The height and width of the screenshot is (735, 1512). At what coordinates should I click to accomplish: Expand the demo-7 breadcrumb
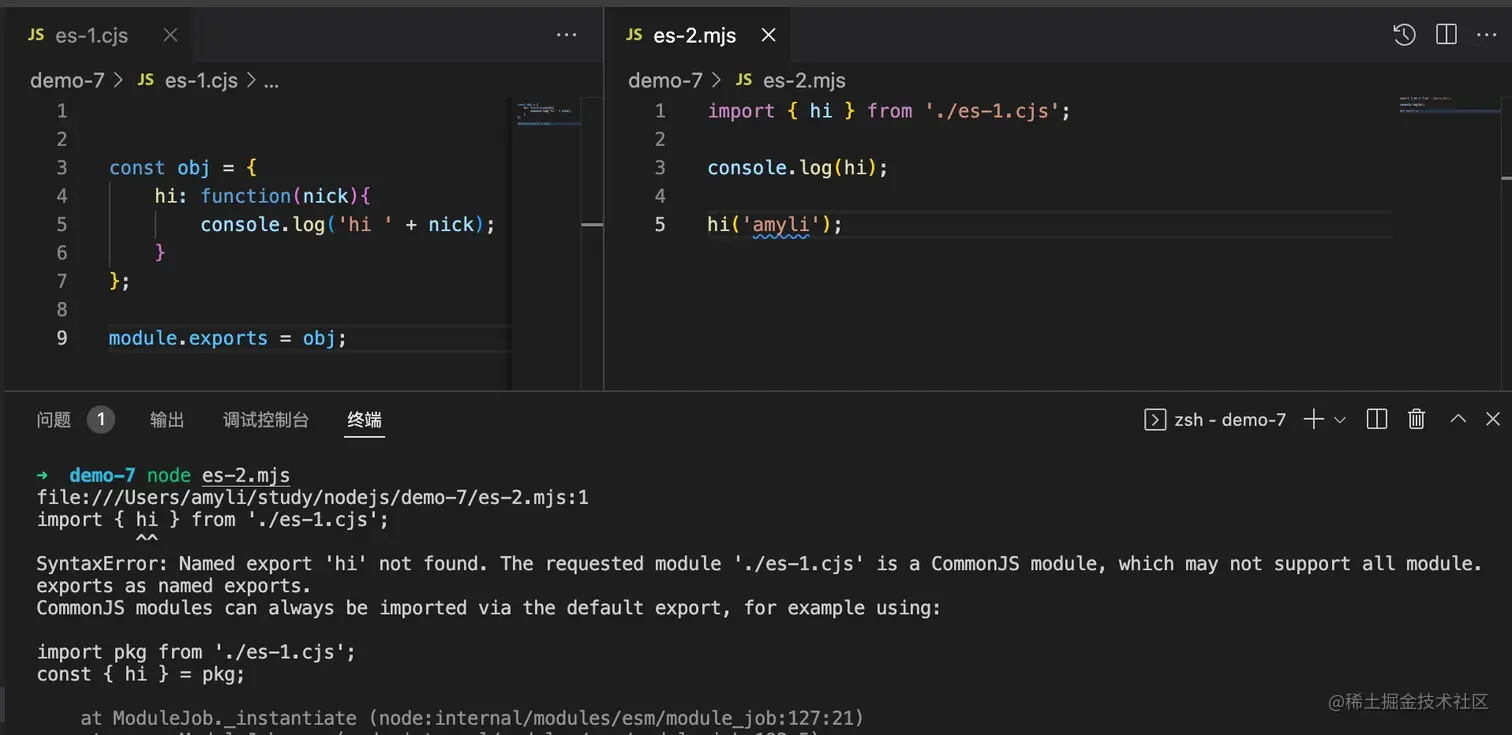point(67,80)
